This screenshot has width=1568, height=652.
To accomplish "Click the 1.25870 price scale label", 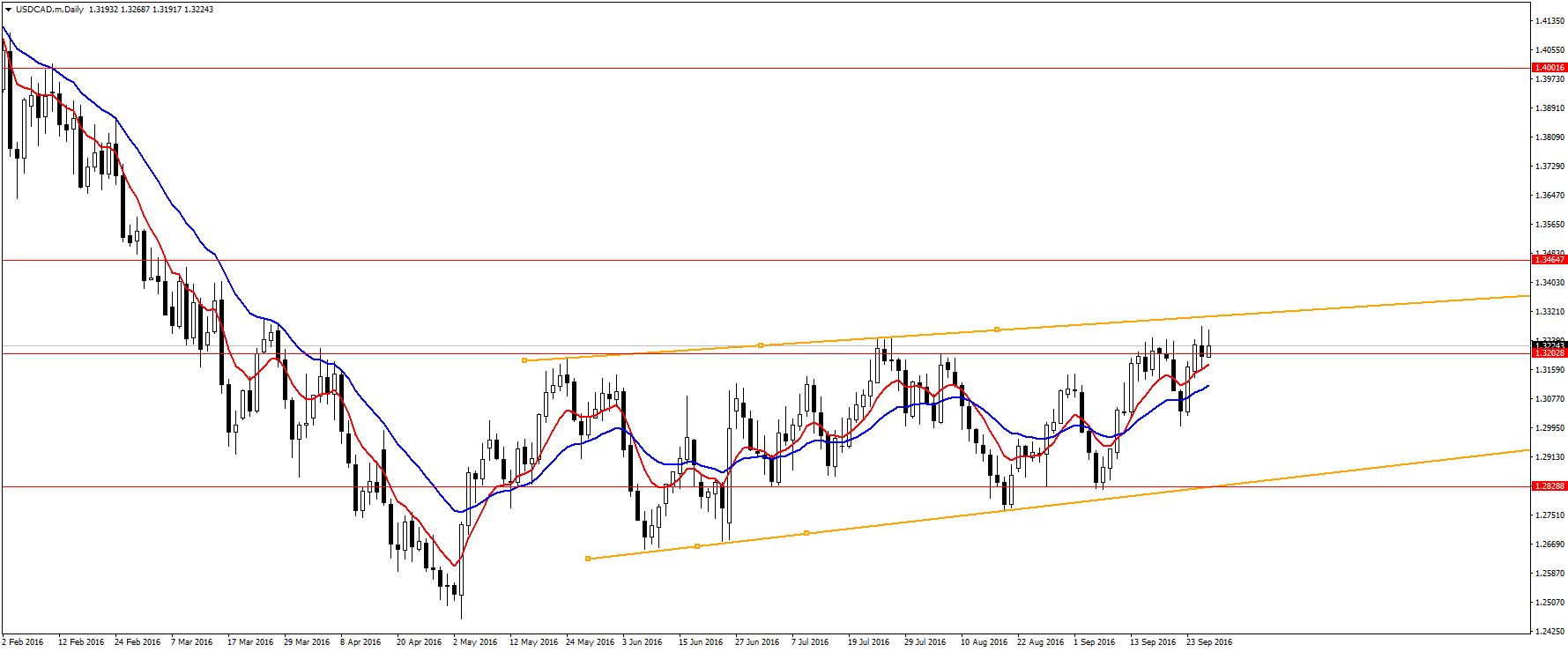I will (1550, 574).
